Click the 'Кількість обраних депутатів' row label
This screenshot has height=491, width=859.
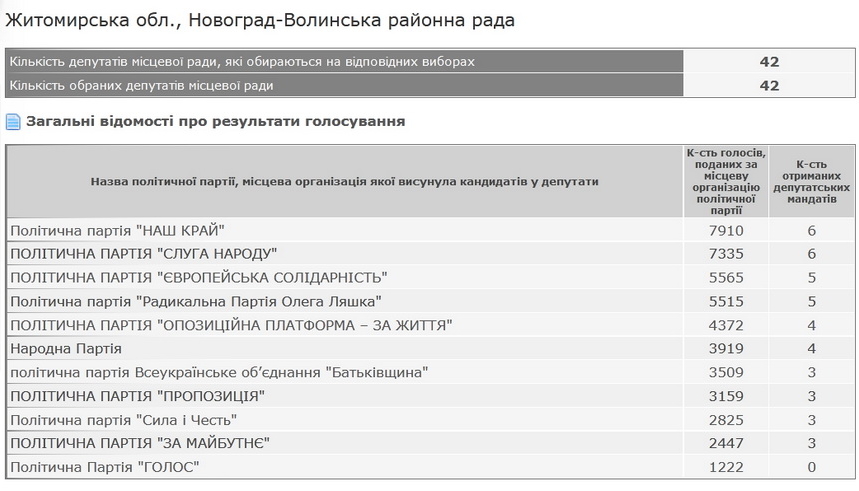tap(142, 86)
